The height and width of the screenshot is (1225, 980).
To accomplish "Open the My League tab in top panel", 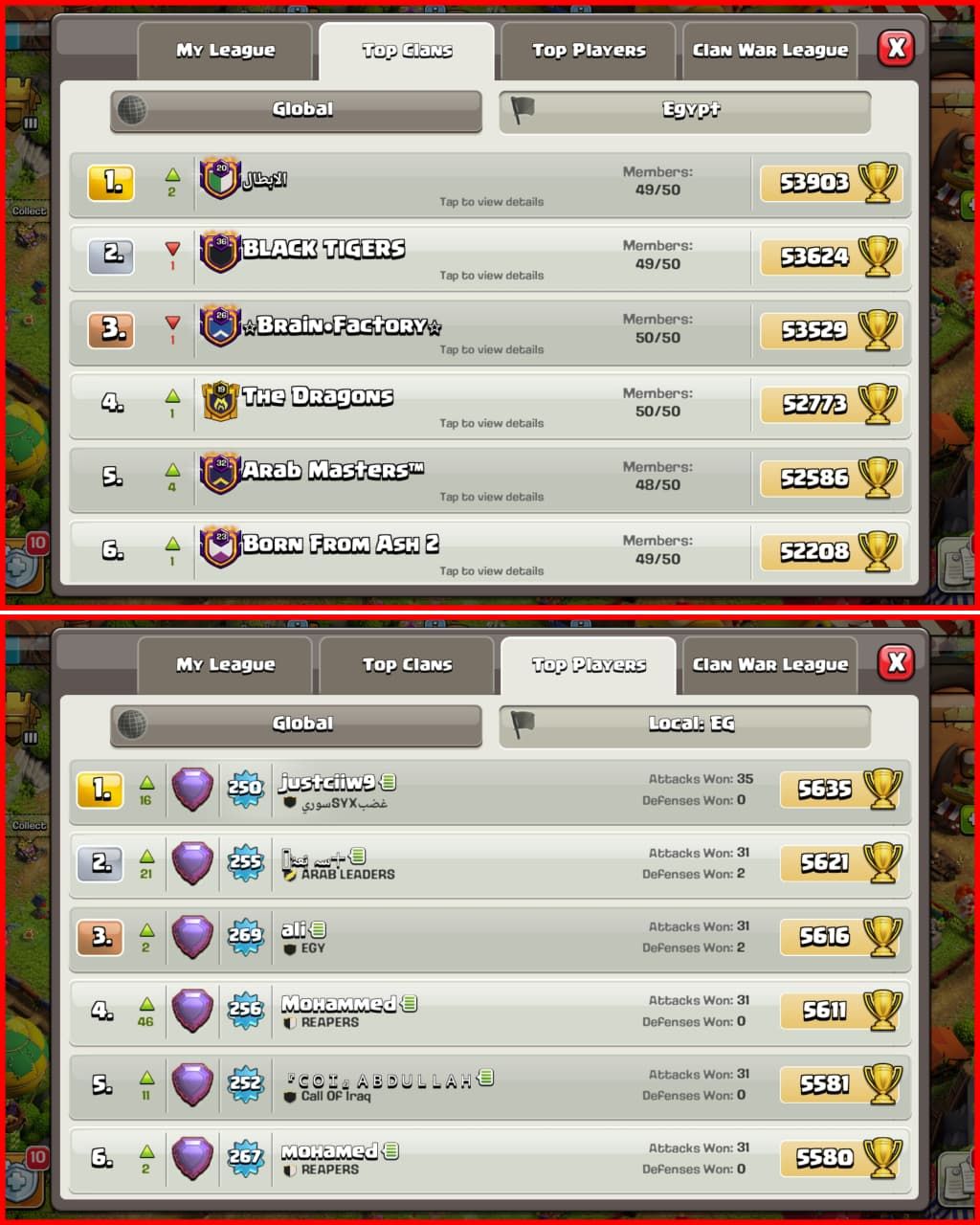I will click(x=225, y=51).
